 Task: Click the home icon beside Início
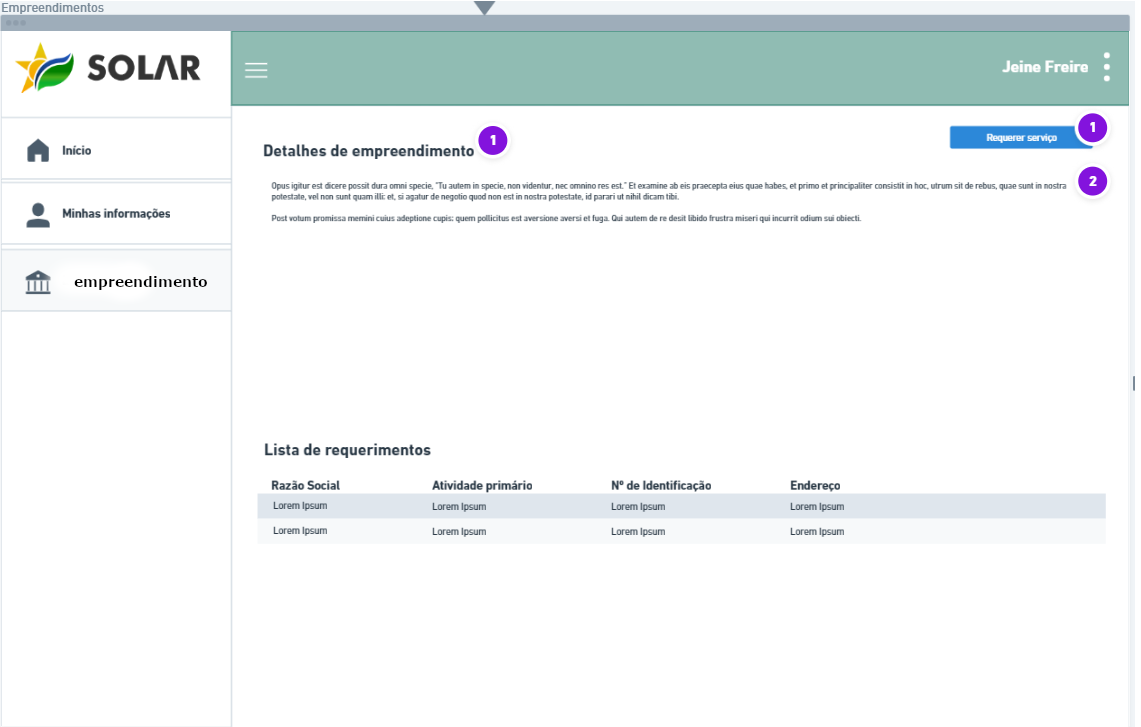click(38, 150)
